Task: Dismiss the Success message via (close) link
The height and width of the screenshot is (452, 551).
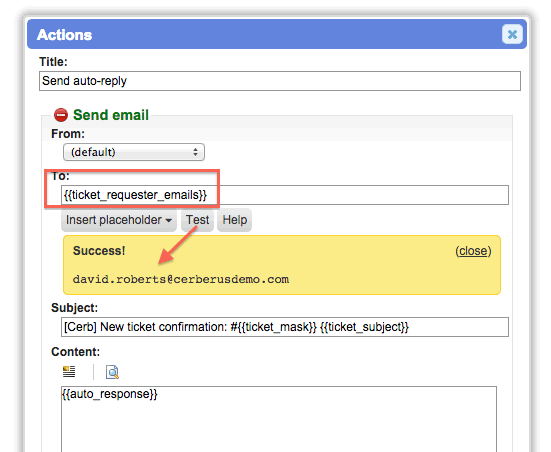Action: coord(473,251)
